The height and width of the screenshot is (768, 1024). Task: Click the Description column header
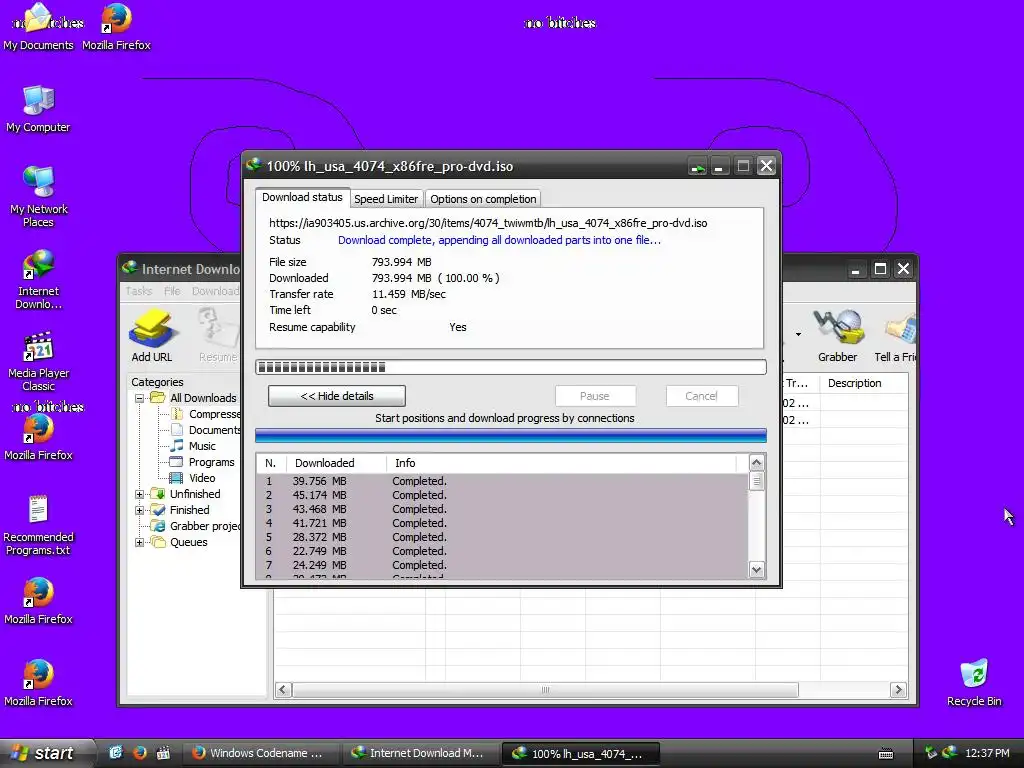coord(863,383)
